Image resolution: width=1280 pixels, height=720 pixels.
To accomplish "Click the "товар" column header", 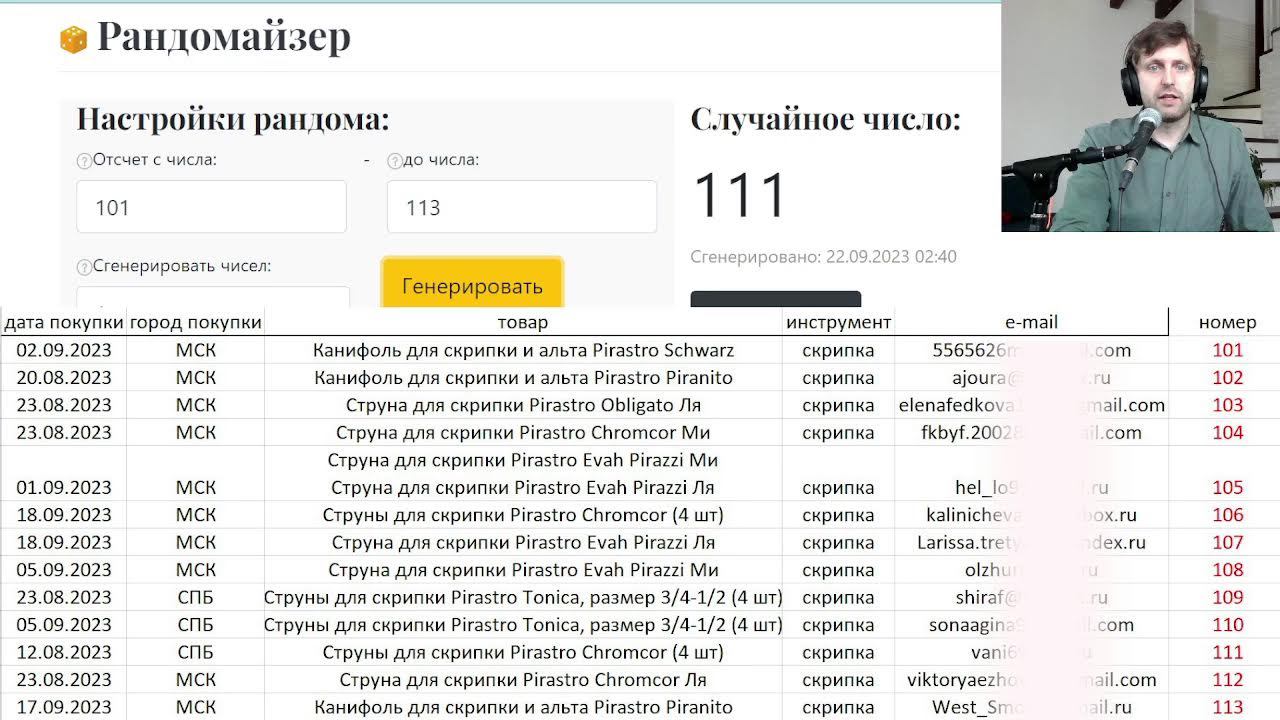I will 523,322.
